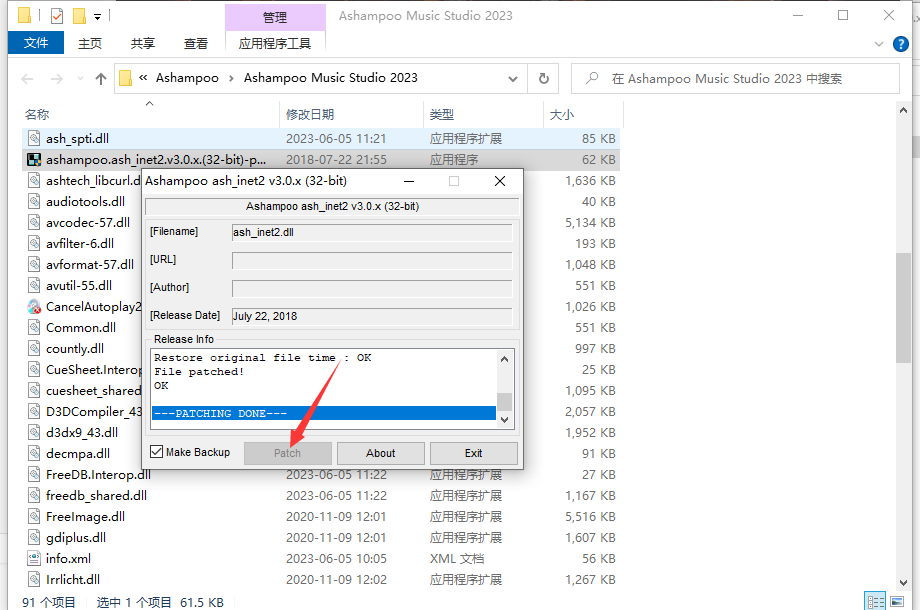Open the 应用程序工具 ribbon tab
Image resolution: width=920 pixels, height=610 pixels.
pos(275,43)
